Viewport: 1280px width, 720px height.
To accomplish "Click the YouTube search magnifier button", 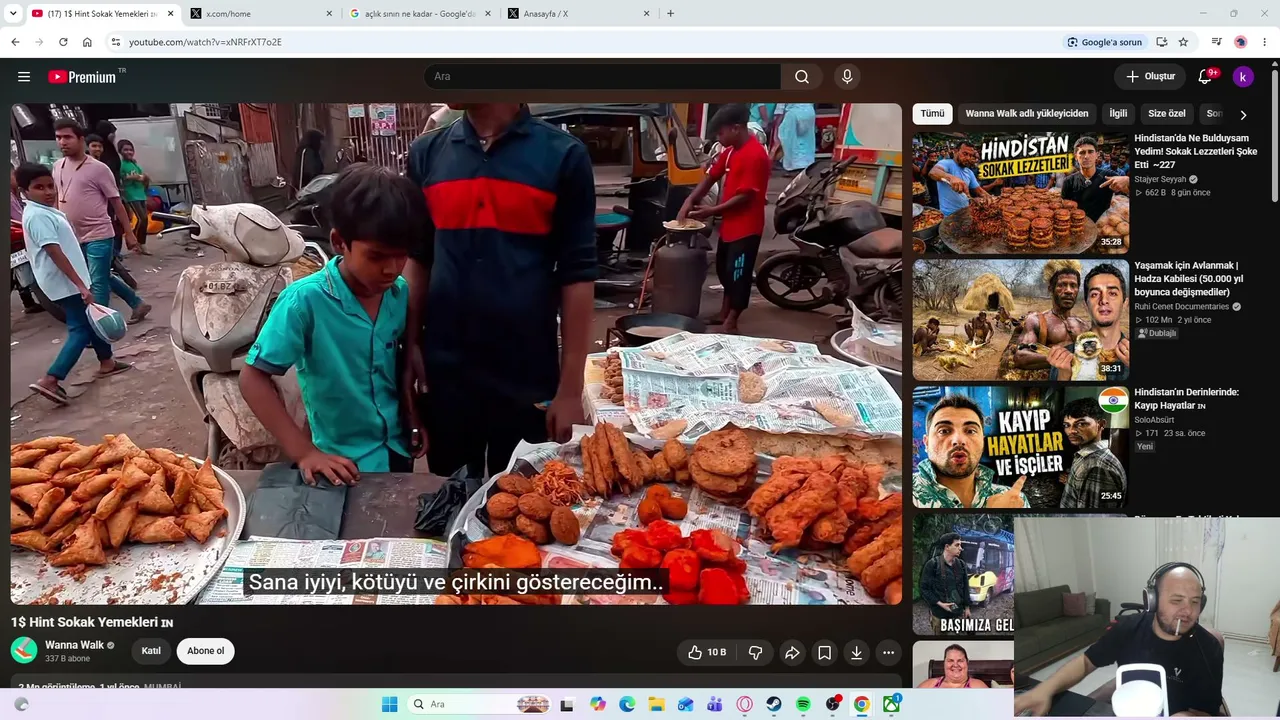I will (802, 77).
